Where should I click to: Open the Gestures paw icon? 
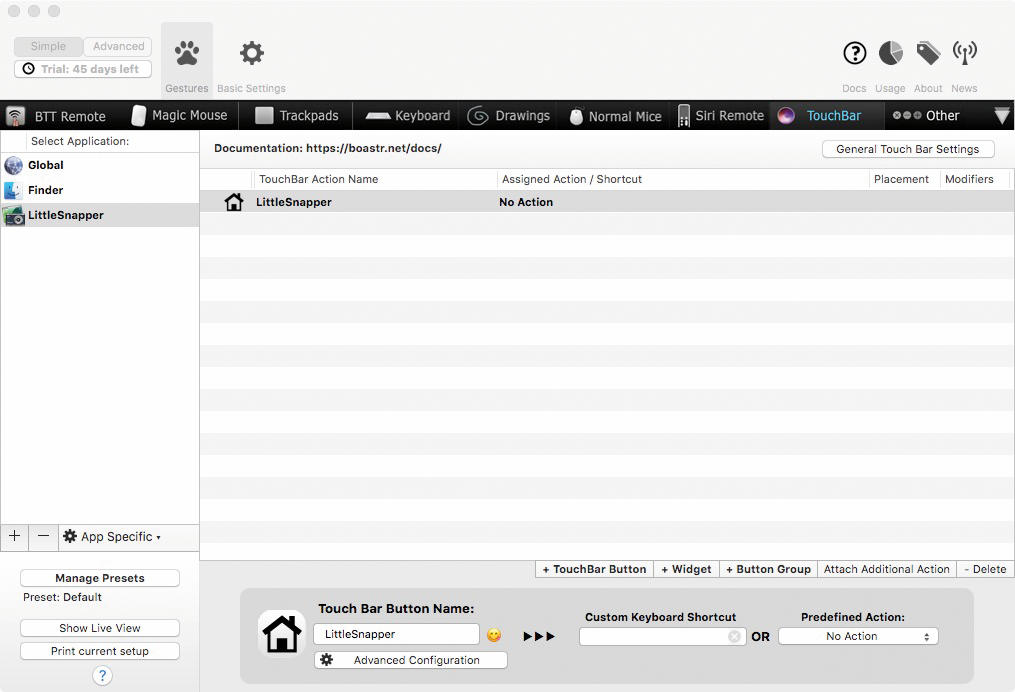[186, 53]
